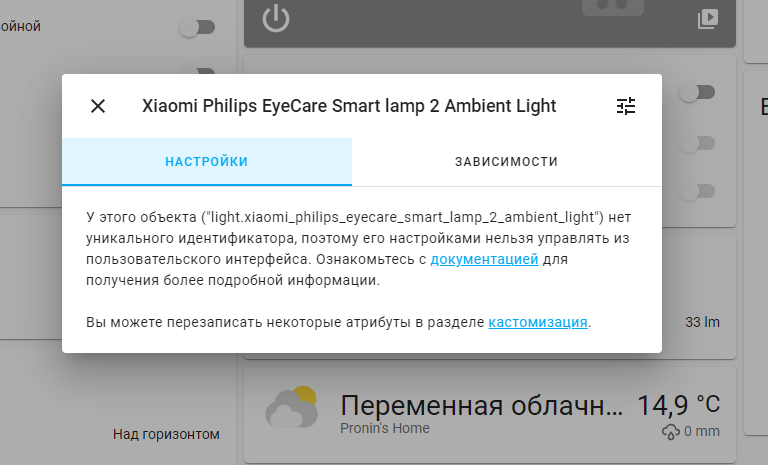Click the dialog title 'Xiaomi Philips EyeCare Smart lamp 2 Ambient Light'

pos(349,106)
